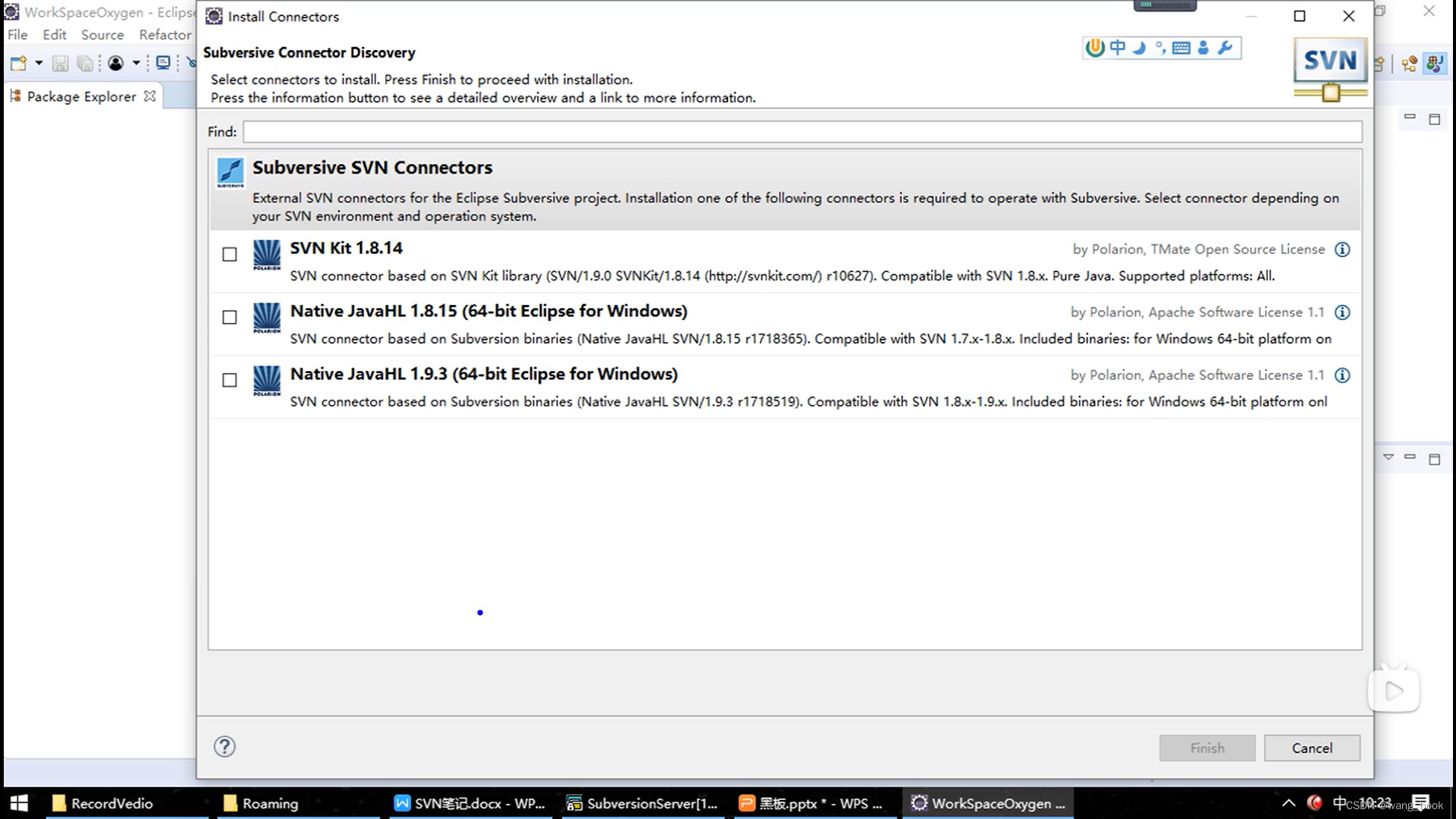
Task: Select the Native JavaHL 1.9.3 connector checkbox
Action: [229, 380]
